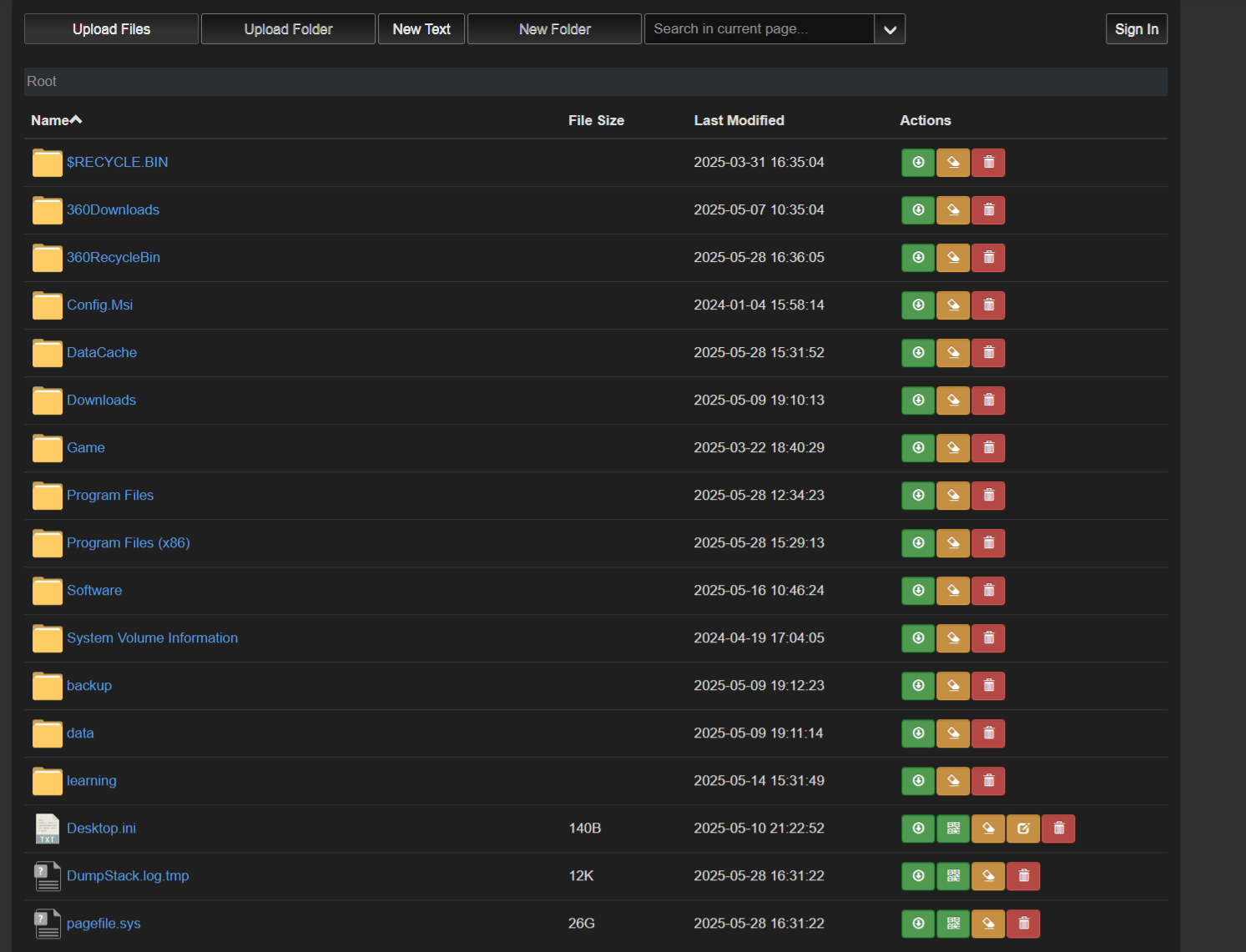Delete the 360Downloads folder
This screenshot has height=952, width=1246.
tap(988, 210)
